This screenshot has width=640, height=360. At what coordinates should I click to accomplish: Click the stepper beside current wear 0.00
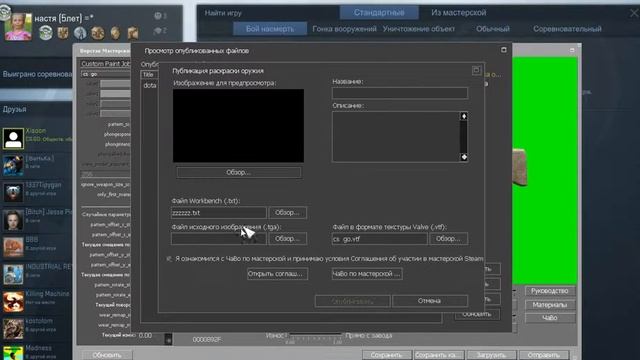168,338
